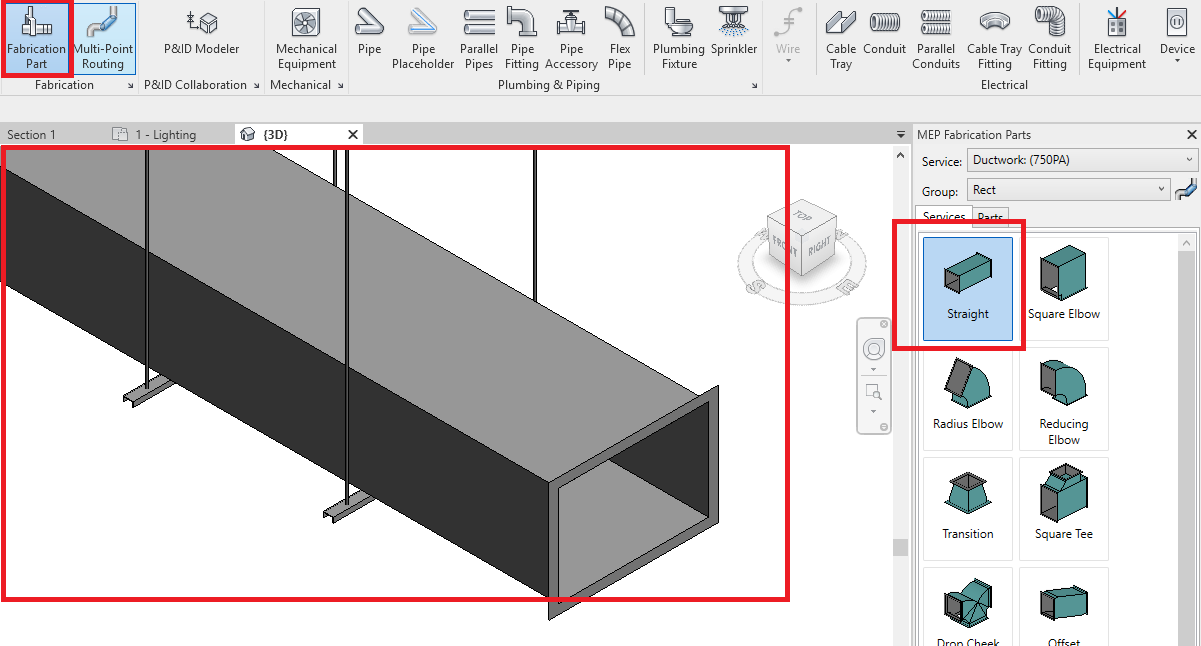Screen dimensions: 1201x646
Task: Click the zoom tool on the navigation bar
Action: coord(873,391)
